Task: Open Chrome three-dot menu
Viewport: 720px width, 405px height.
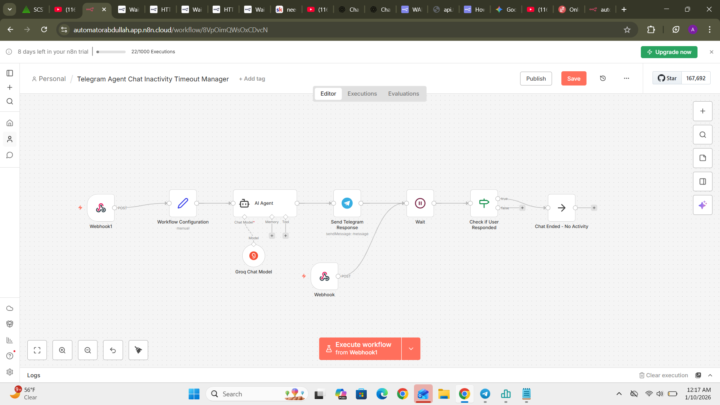Action: [x=709, y=29]
